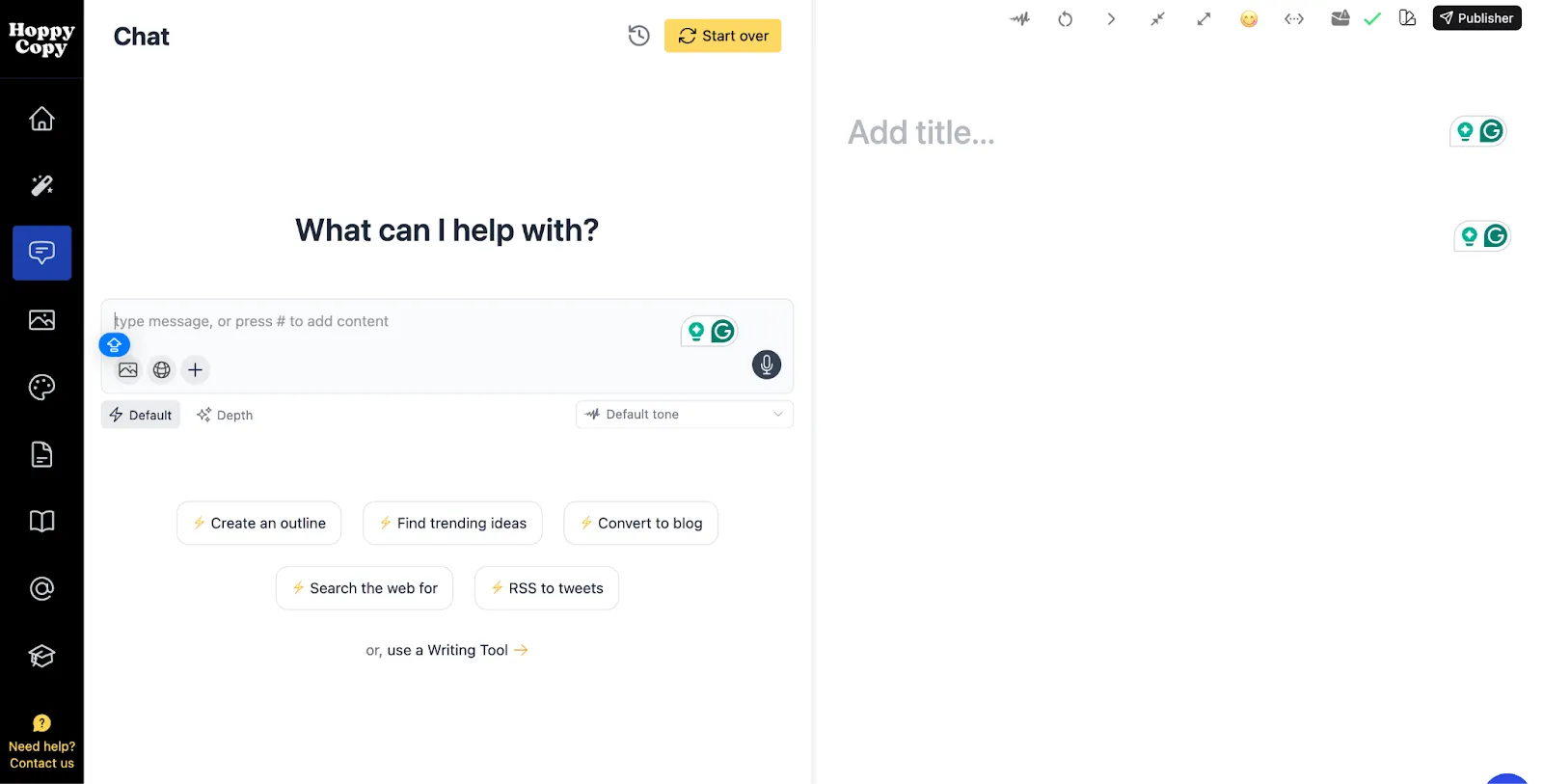Click the right chevron icon in editor toolbar
Viewport: 1543px width, 784px height.
click(1111, 18)
